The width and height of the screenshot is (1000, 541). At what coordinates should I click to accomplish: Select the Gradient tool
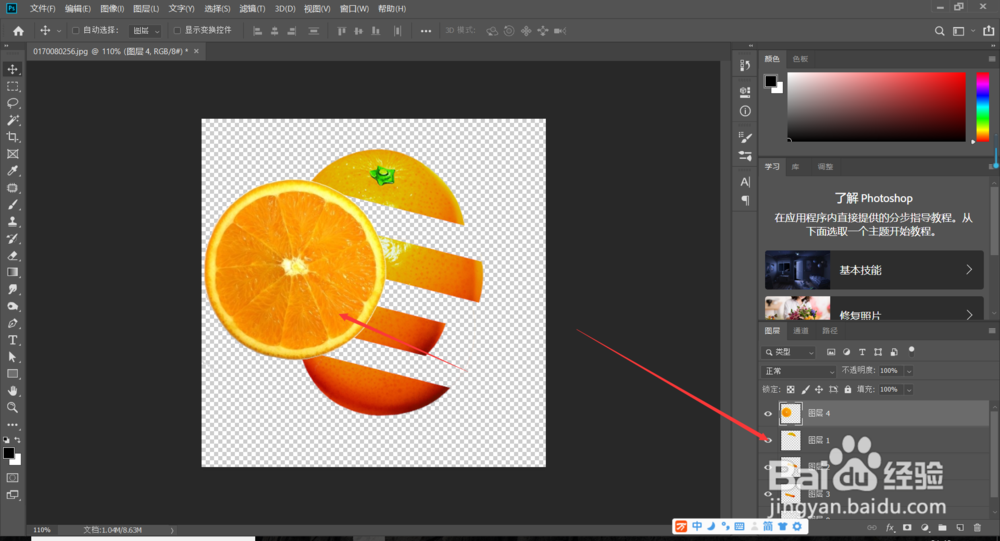(12, 272)
